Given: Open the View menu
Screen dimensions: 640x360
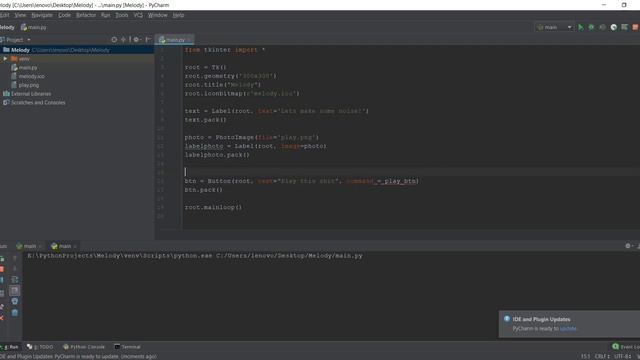Looking at the screenshot, I should pyautogui.click(x=20, y=15).
